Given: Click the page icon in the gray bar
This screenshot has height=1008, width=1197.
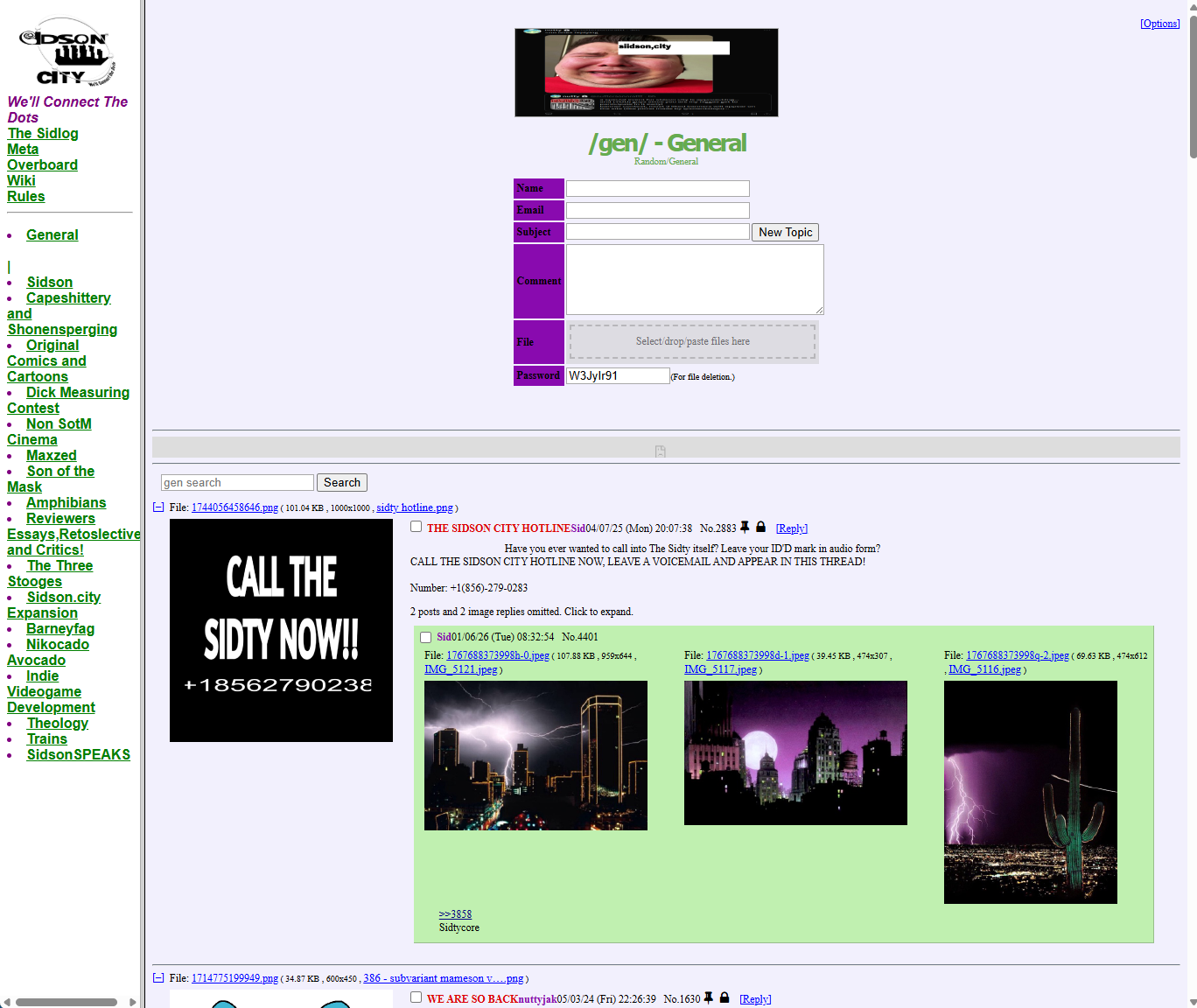Looking at the screenshot, I should pyautogui.click(x=661, y=451).
